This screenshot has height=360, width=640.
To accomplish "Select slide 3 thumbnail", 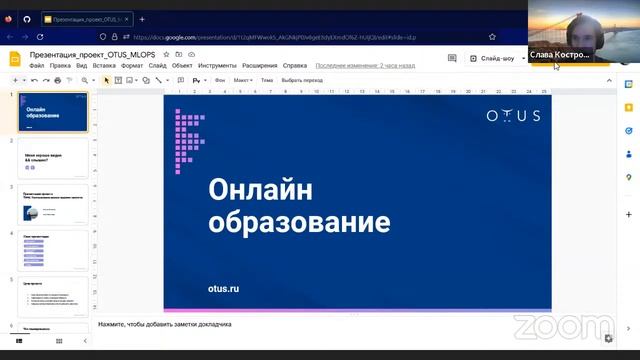I will tap(53, 204).
